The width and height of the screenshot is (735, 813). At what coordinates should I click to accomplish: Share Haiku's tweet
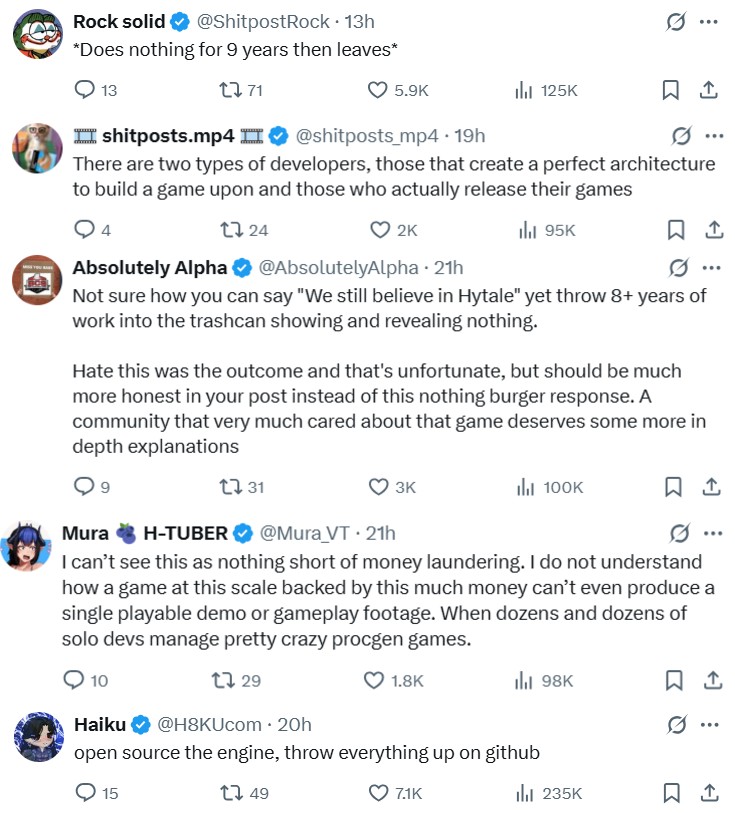point(708,793)
